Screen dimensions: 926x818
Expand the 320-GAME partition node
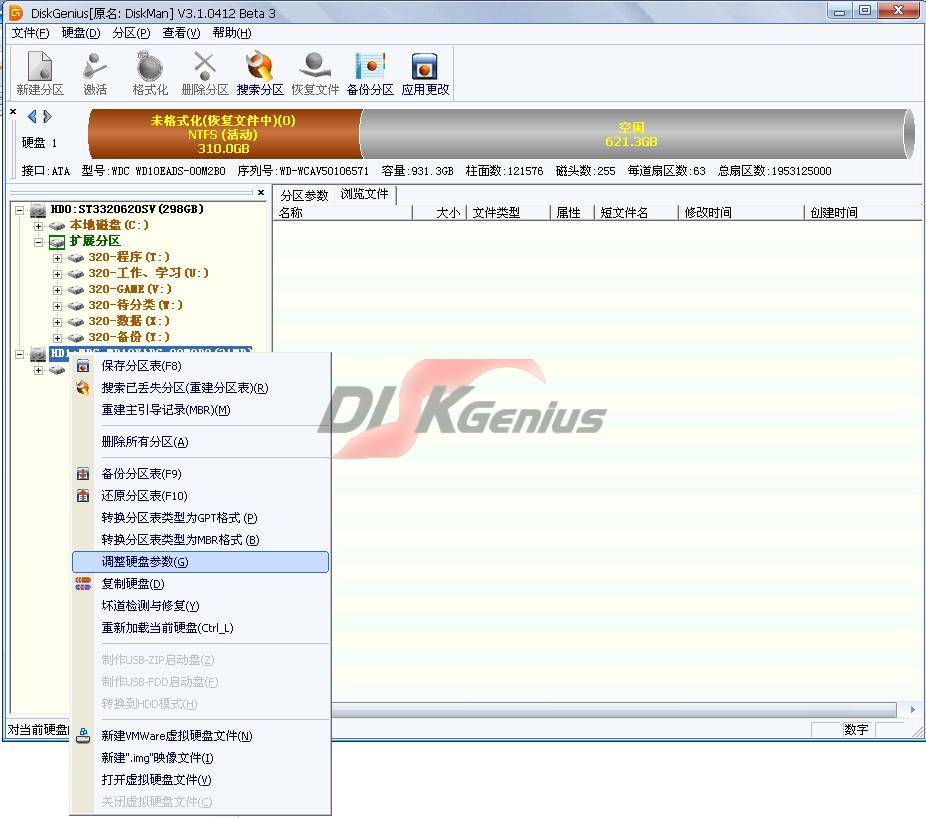click(57, 290)
